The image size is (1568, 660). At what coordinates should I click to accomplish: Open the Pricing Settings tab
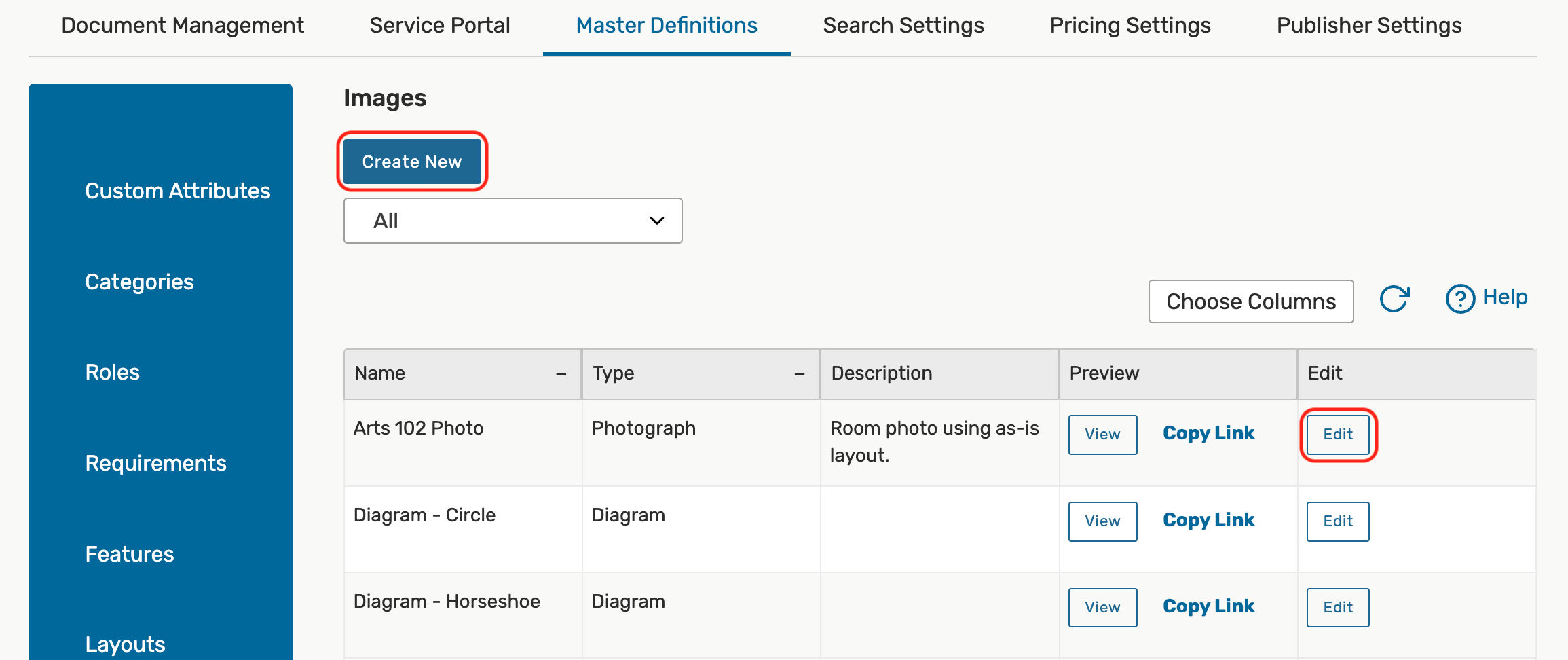[1130, 26]
